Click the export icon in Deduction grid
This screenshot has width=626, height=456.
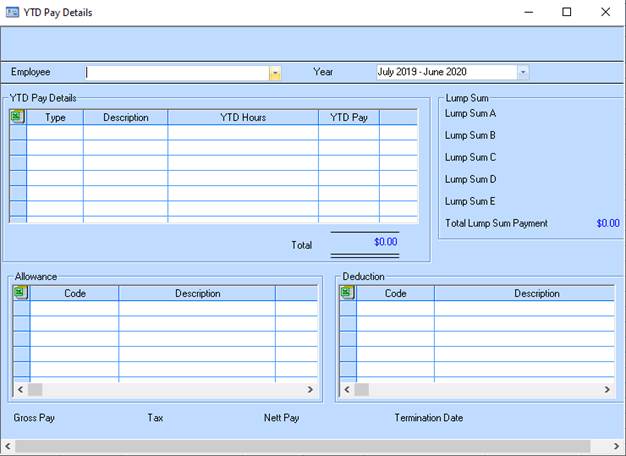pos(347,293)
